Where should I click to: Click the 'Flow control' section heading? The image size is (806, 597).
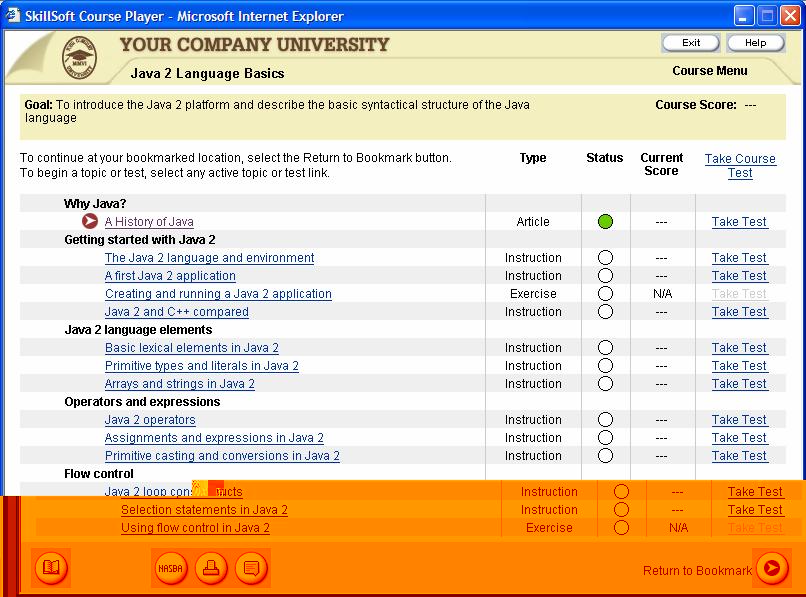pyautogui.click(x=99, y=474)
